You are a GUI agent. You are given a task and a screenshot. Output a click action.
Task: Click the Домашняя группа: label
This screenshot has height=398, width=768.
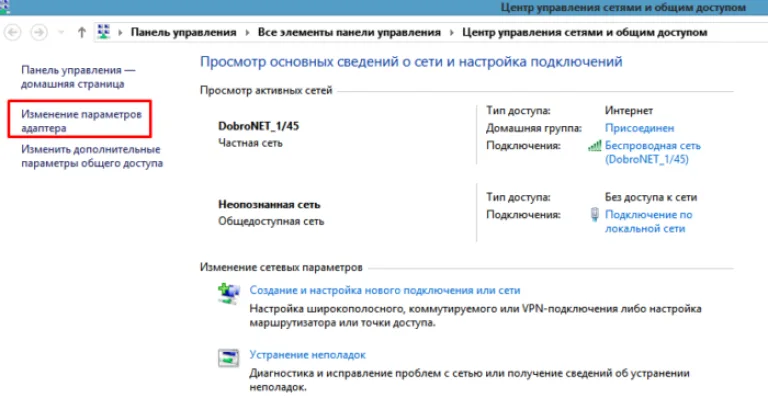[533, 128]
